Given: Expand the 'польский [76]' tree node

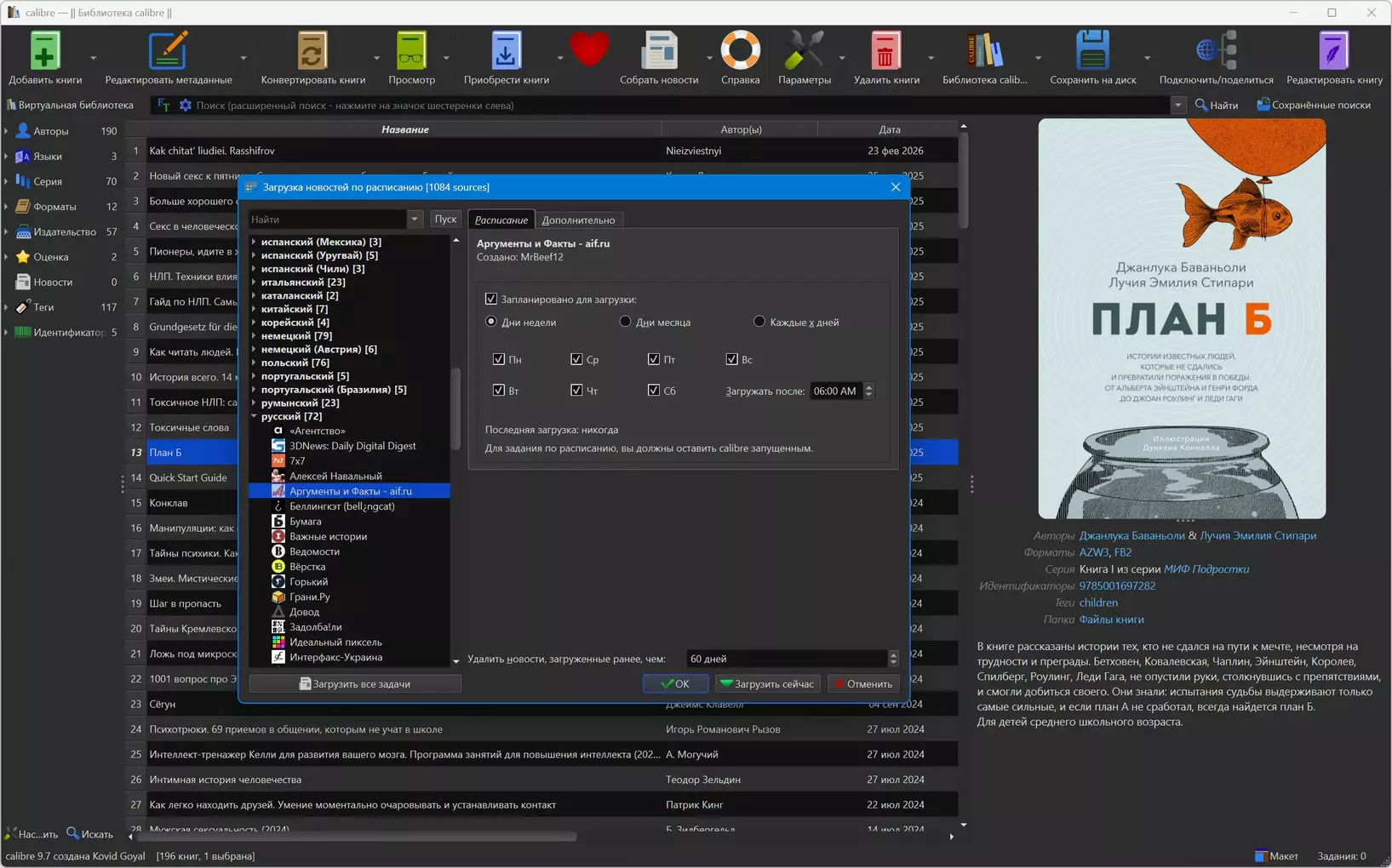Looking at the screenshot, I should click(x=255, y=363).
